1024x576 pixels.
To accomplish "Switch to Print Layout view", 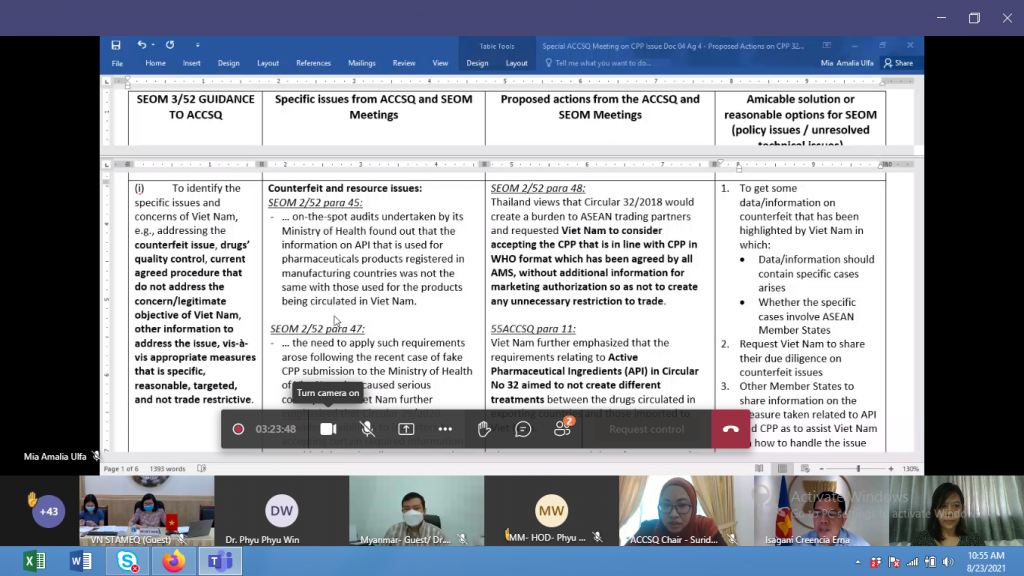I will click(782, 469).
